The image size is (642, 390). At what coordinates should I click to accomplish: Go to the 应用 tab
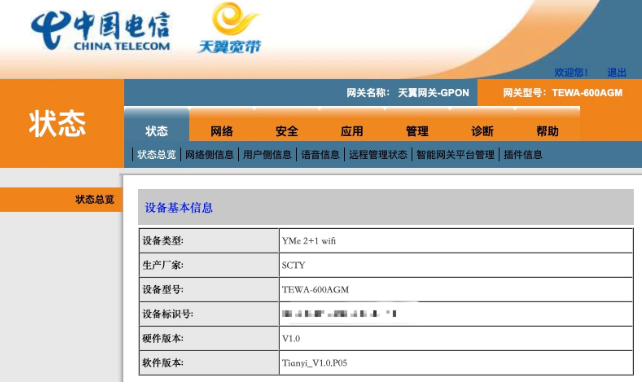pyautogui.click(x=352, y=131)
